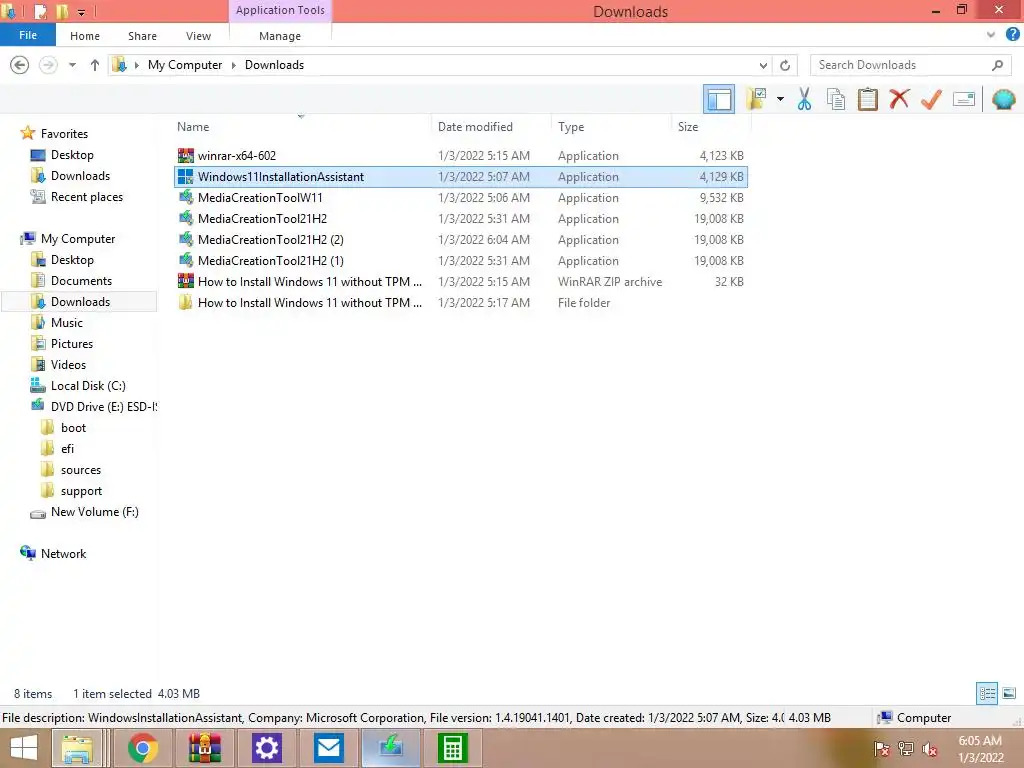Open Network in the navigation pane
The image size is (1024, 768).
coord(63,554)
